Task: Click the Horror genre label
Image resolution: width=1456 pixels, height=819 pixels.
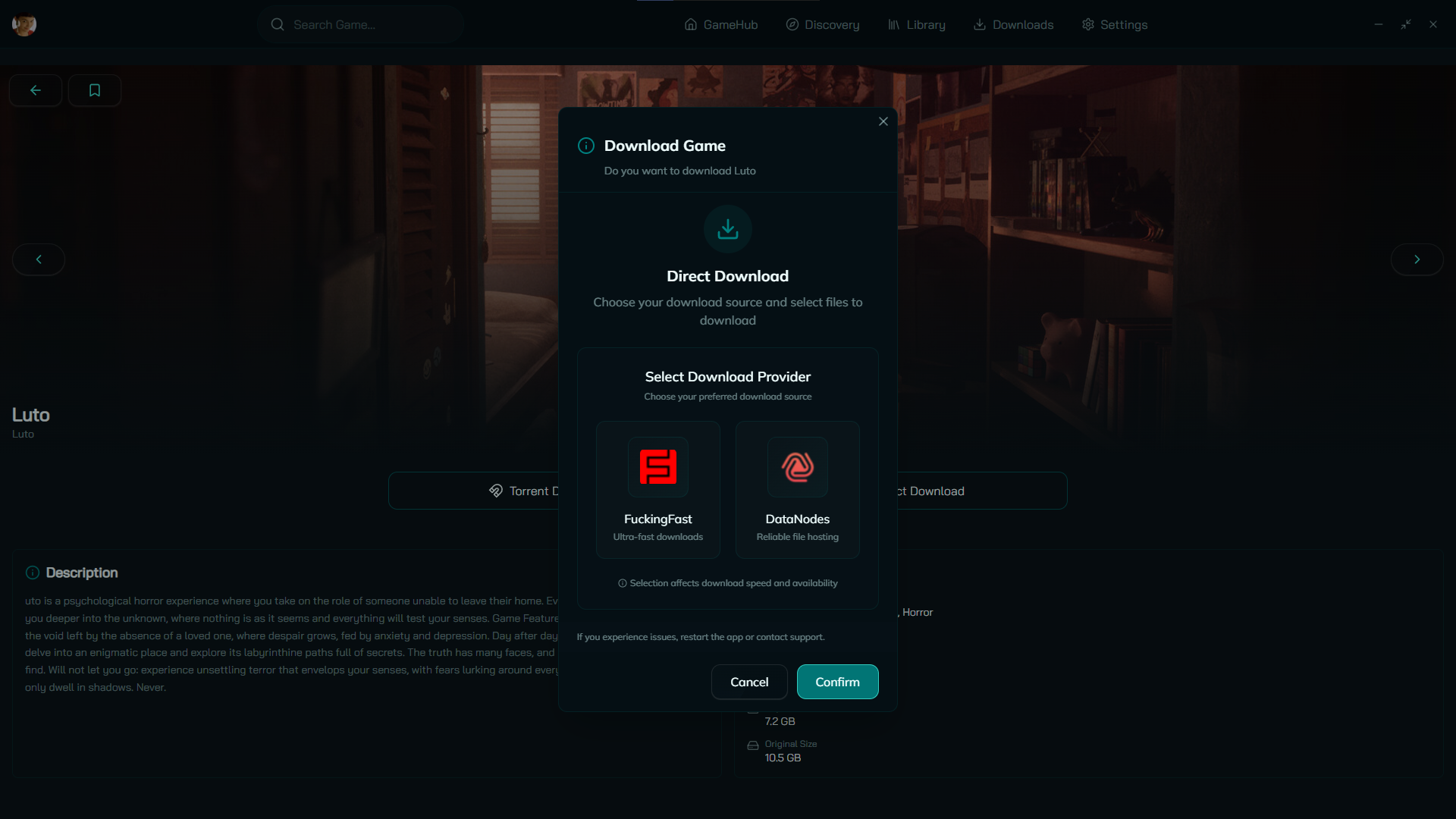Action: (918, 612)
